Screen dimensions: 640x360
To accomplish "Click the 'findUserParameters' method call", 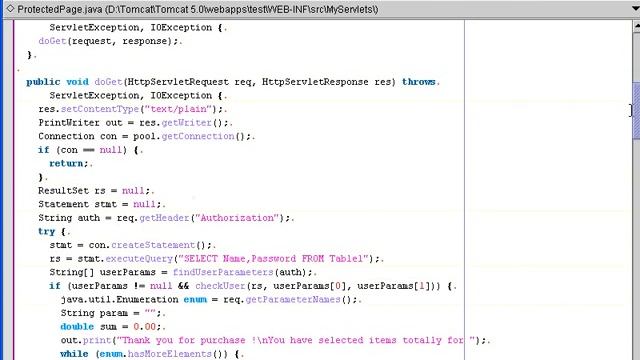I will (x=223, y=273).
